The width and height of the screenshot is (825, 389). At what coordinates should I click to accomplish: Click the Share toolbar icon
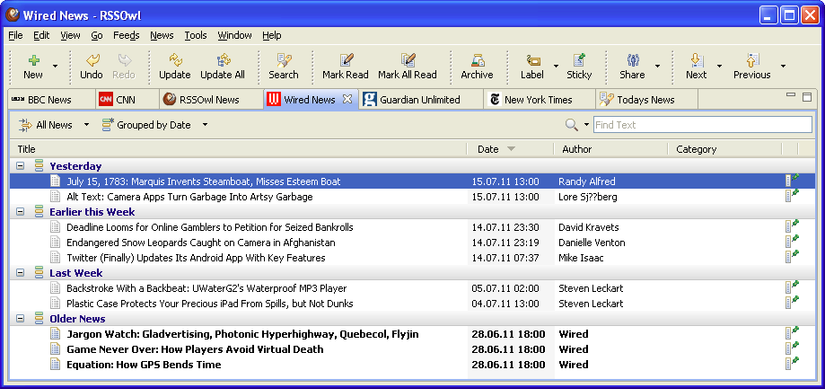click(x=632, y=60)
